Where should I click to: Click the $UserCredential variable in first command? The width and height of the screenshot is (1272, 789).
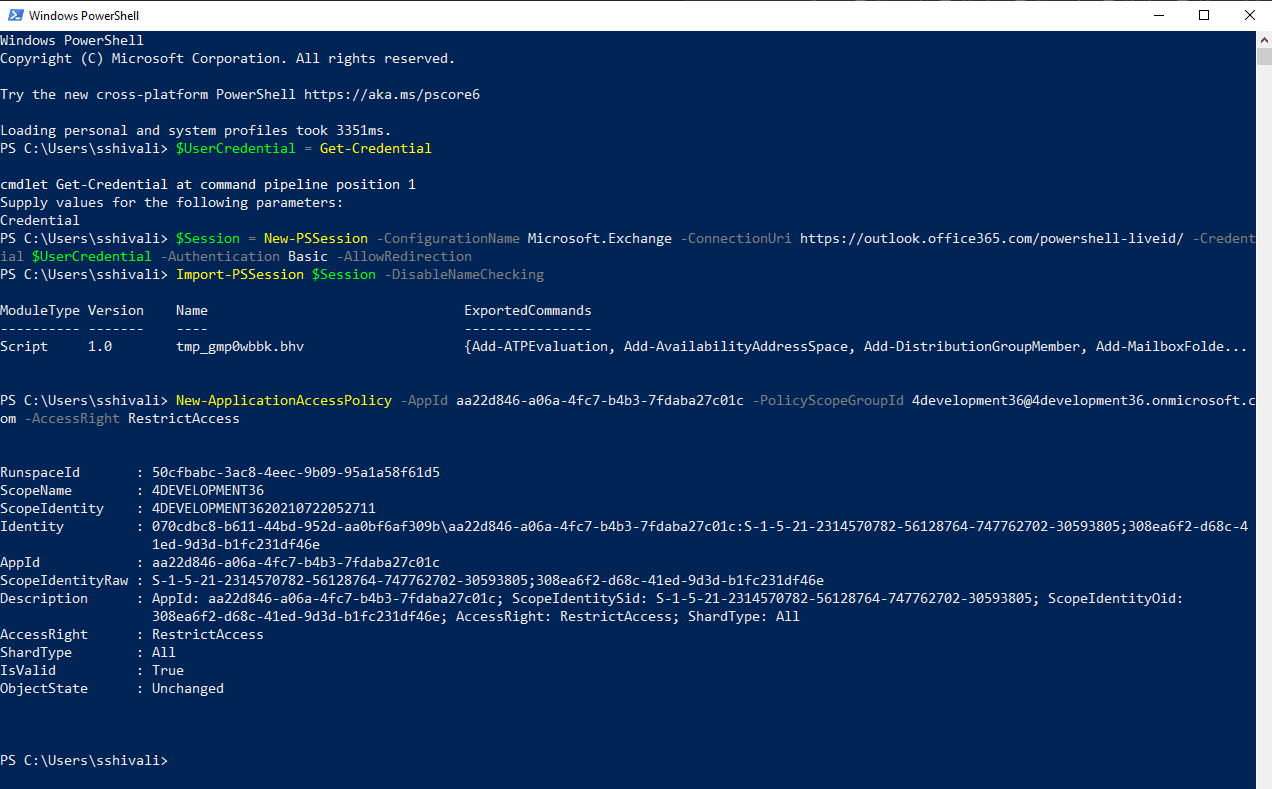point(236,148)
